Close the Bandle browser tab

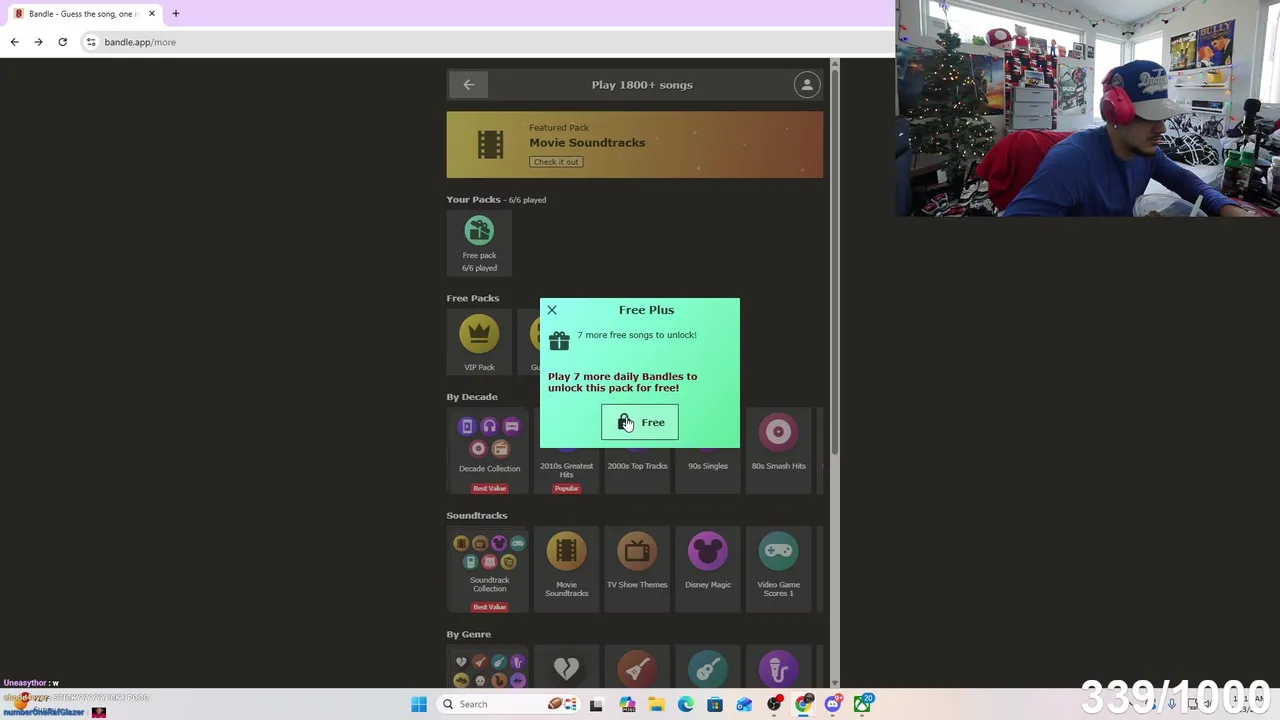(152, 14)
